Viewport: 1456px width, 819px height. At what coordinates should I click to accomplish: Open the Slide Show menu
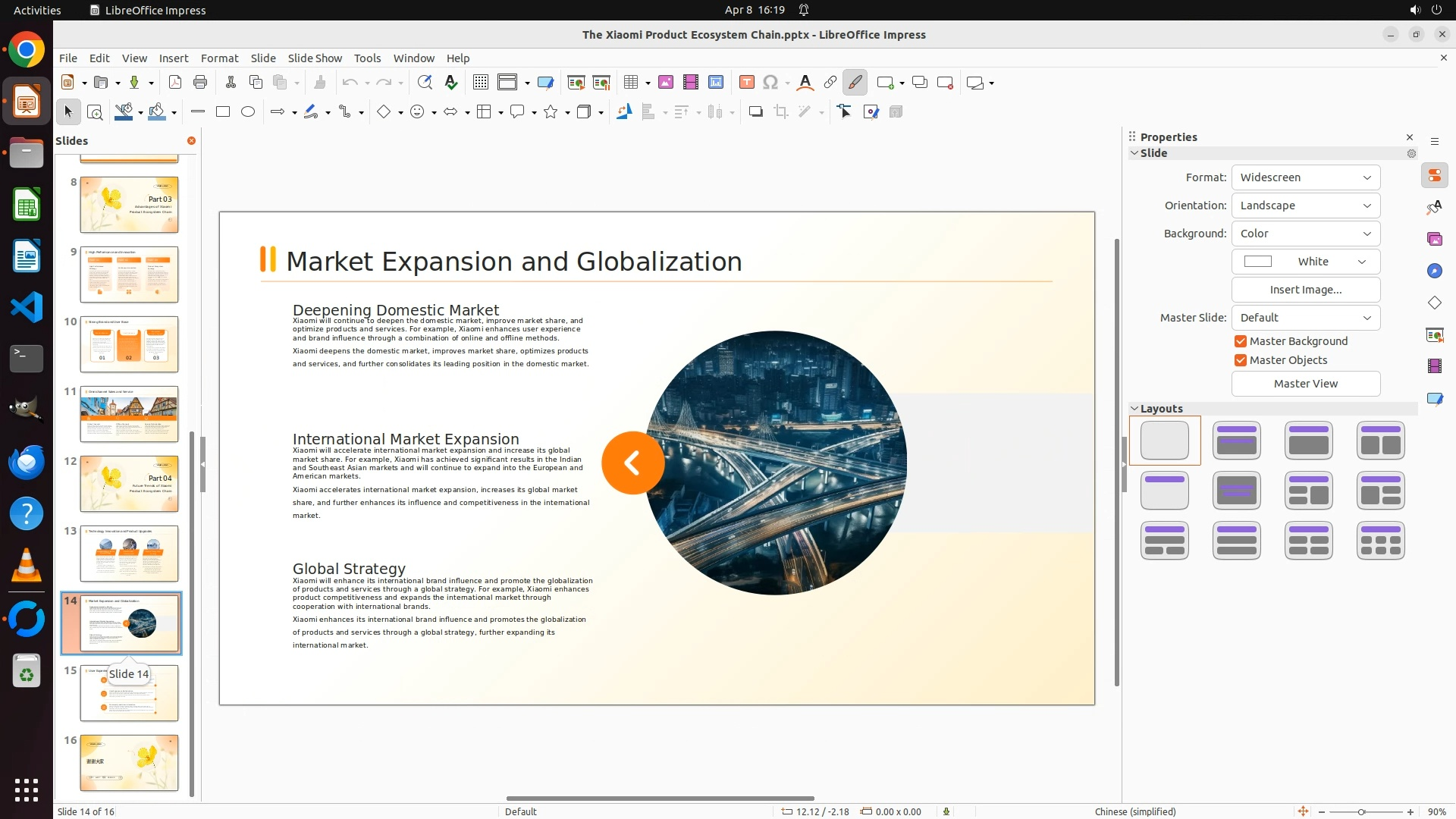[315, 58]
